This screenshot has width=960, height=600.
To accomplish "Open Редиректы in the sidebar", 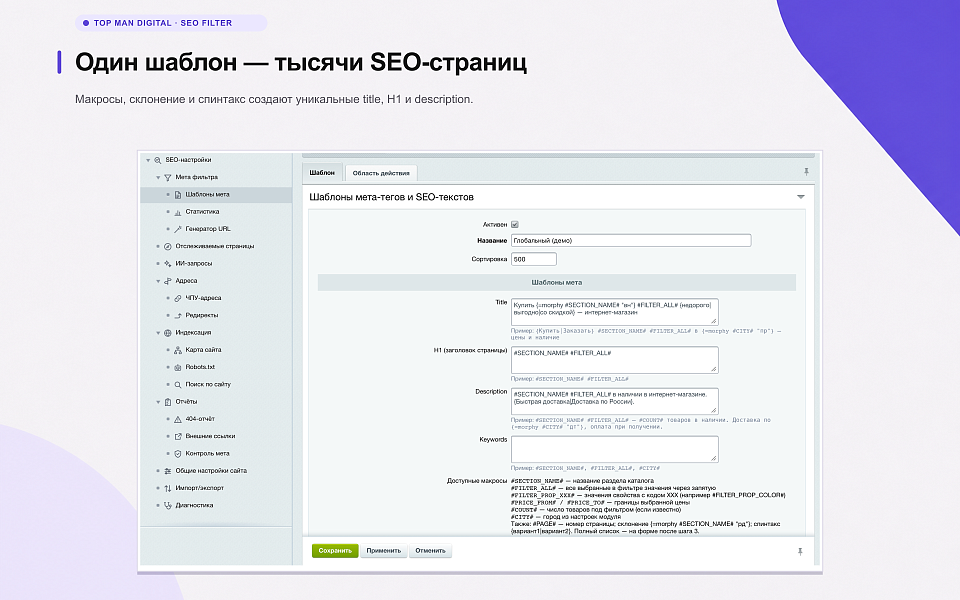I will click(x=202, y=315).
